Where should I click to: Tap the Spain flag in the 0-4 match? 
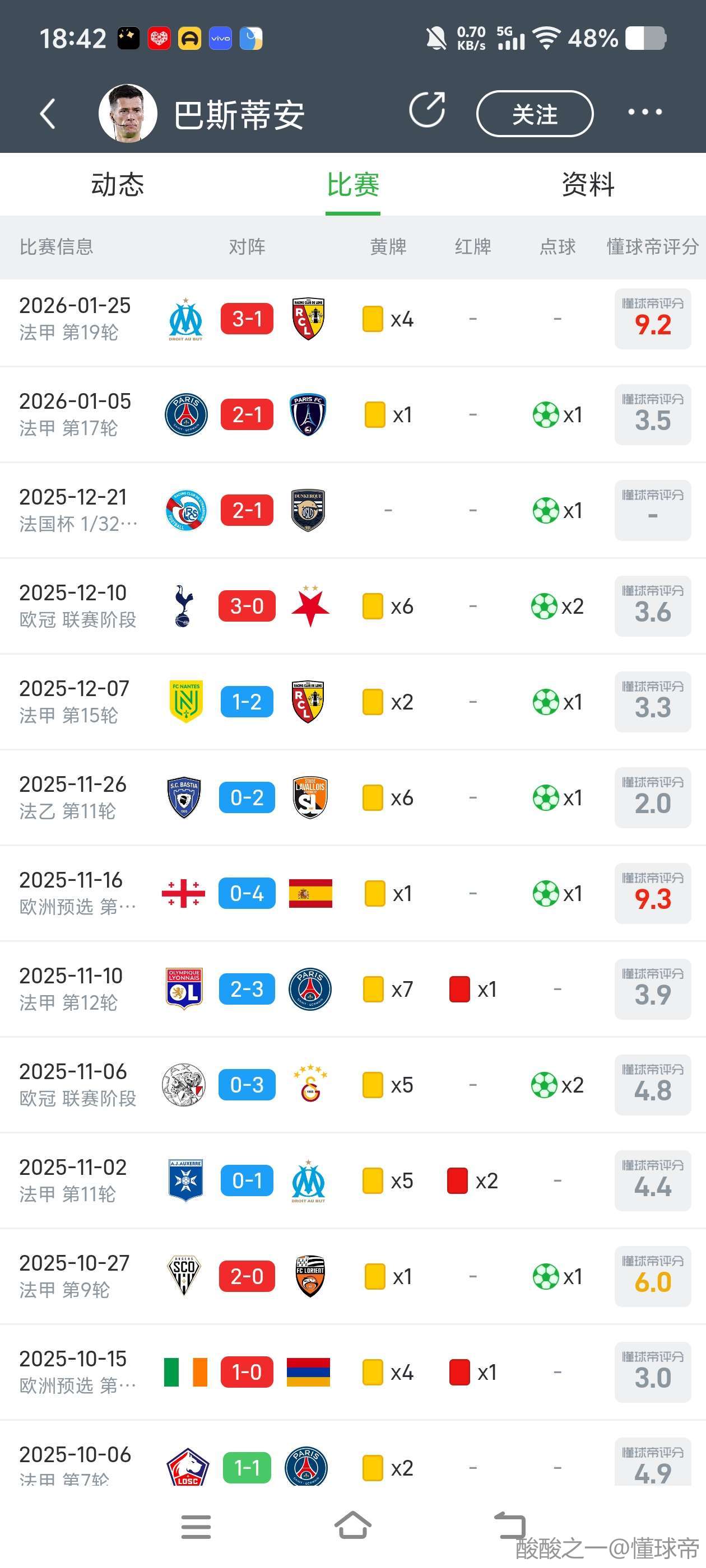click(310, 894)
